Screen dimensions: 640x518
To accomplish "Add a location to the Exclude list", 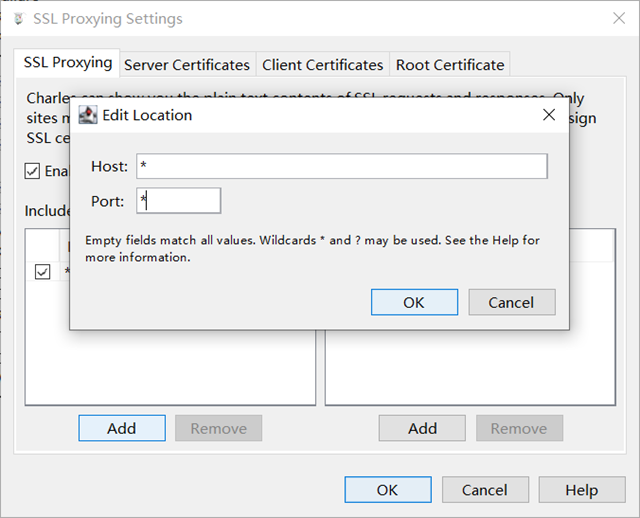I will tap(422, 428).
